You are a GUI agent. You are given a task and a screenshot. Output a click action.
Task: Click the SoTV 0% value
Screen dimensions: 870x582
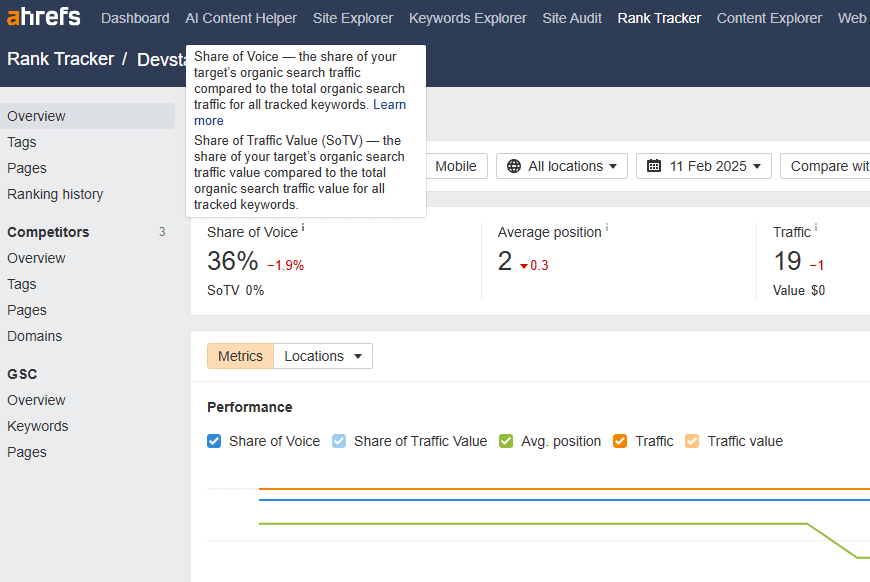point(235,290)
